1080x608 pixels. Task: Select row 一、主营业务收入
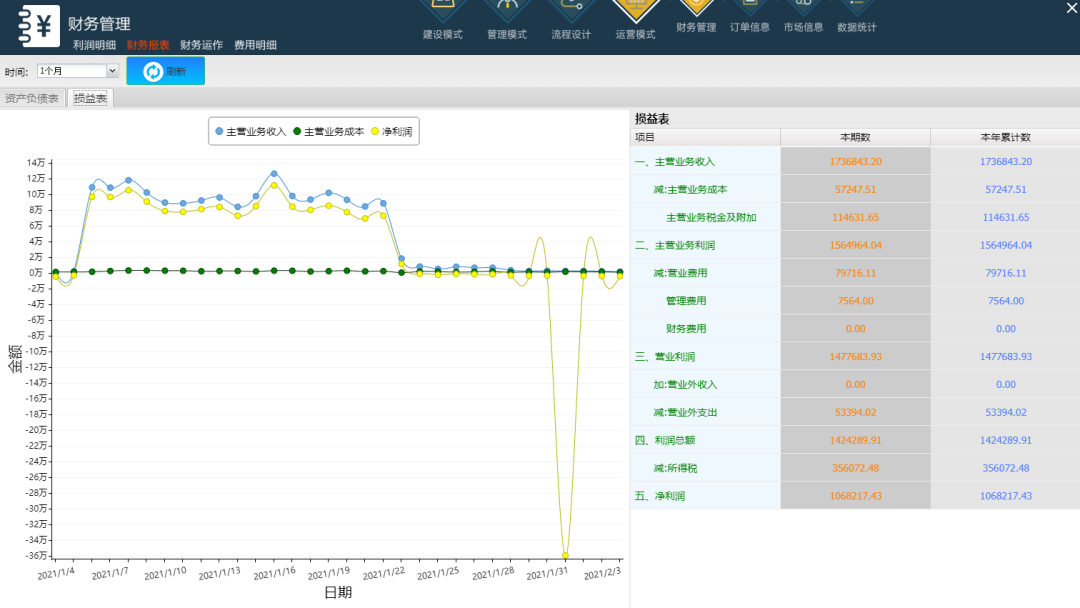coord(855,161)
